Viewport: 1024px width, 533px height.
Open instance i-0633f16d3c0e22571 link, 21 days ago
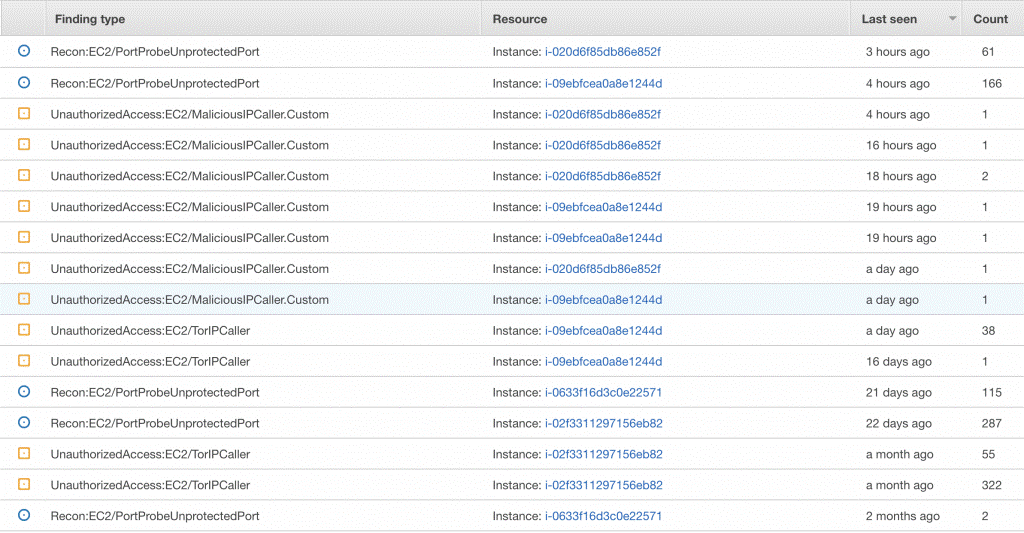click(x=603, y=393)
